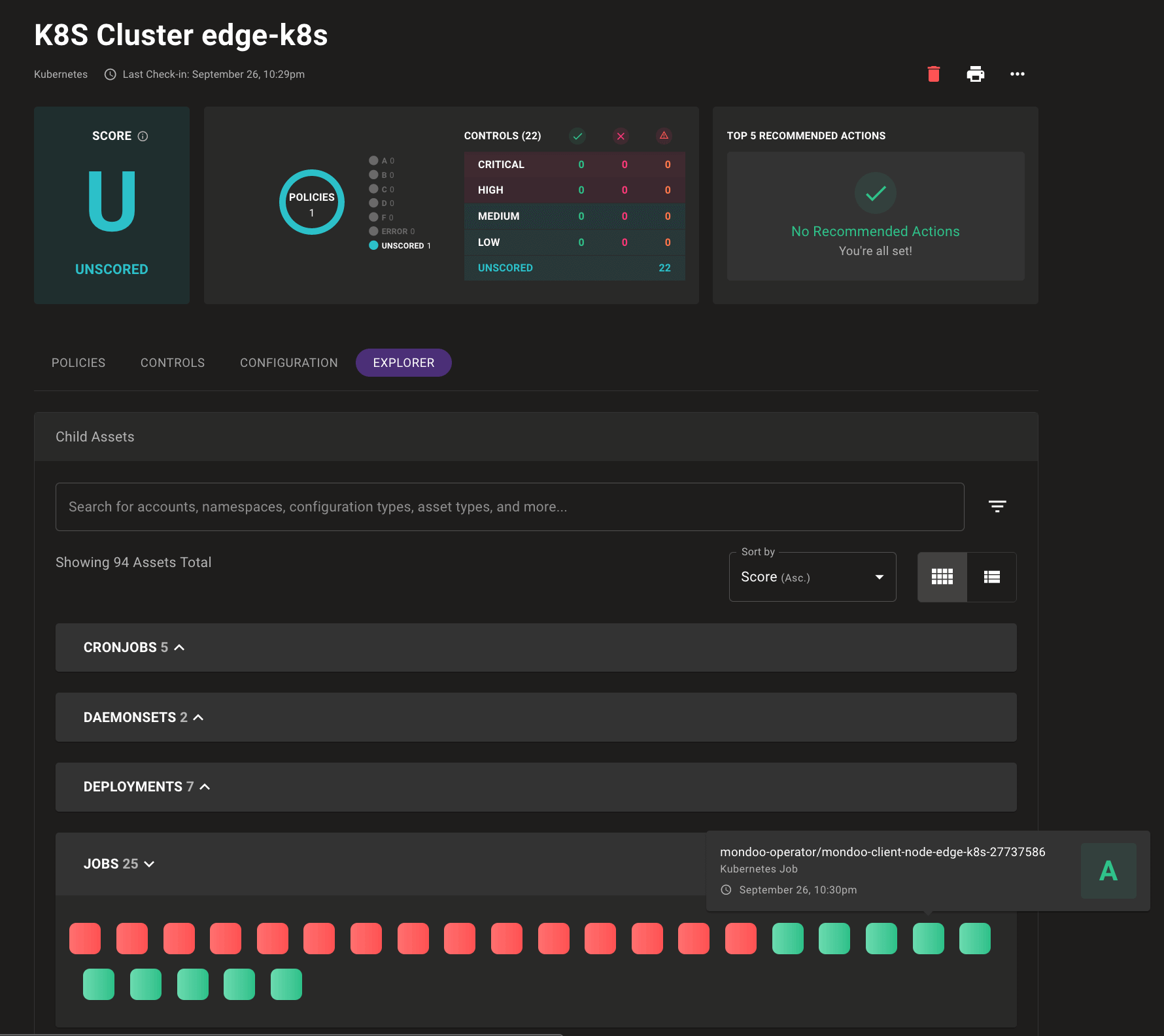Switch to grid view layout
Viewport: 1164px width, 1036px height.
pyautogui.click(x=942, y=577)
